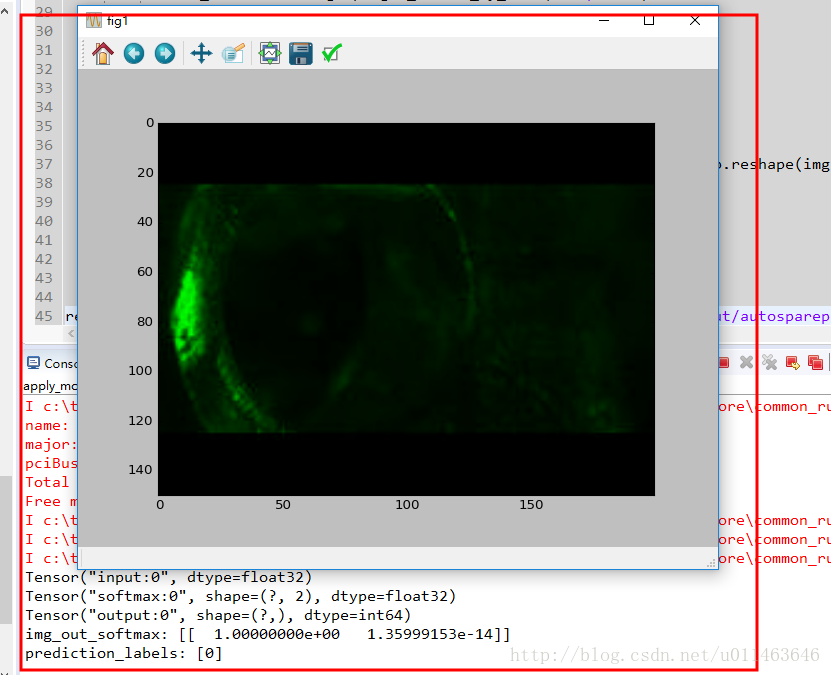
Task: Minimize the fig1 figure window
Action: 604,21
